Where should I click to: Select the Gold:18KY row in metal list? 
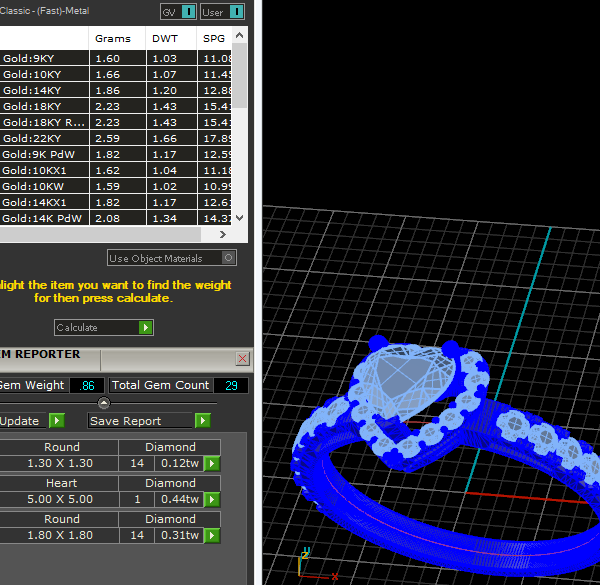pyautogui.click(x=45, y=106)
